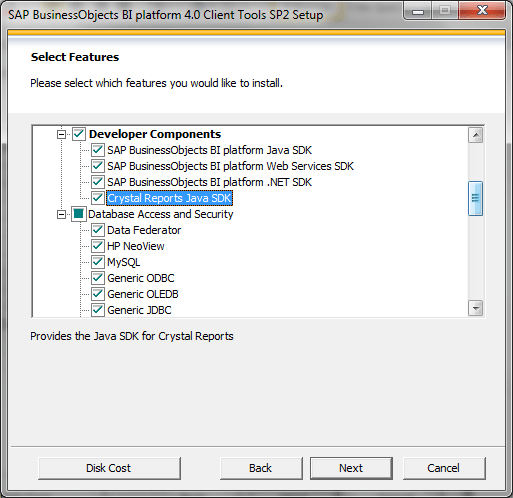This screenshot has height=498, width=513.
Task: Click the feature list scrollbar thumb
Action: (x=476, y=199)
